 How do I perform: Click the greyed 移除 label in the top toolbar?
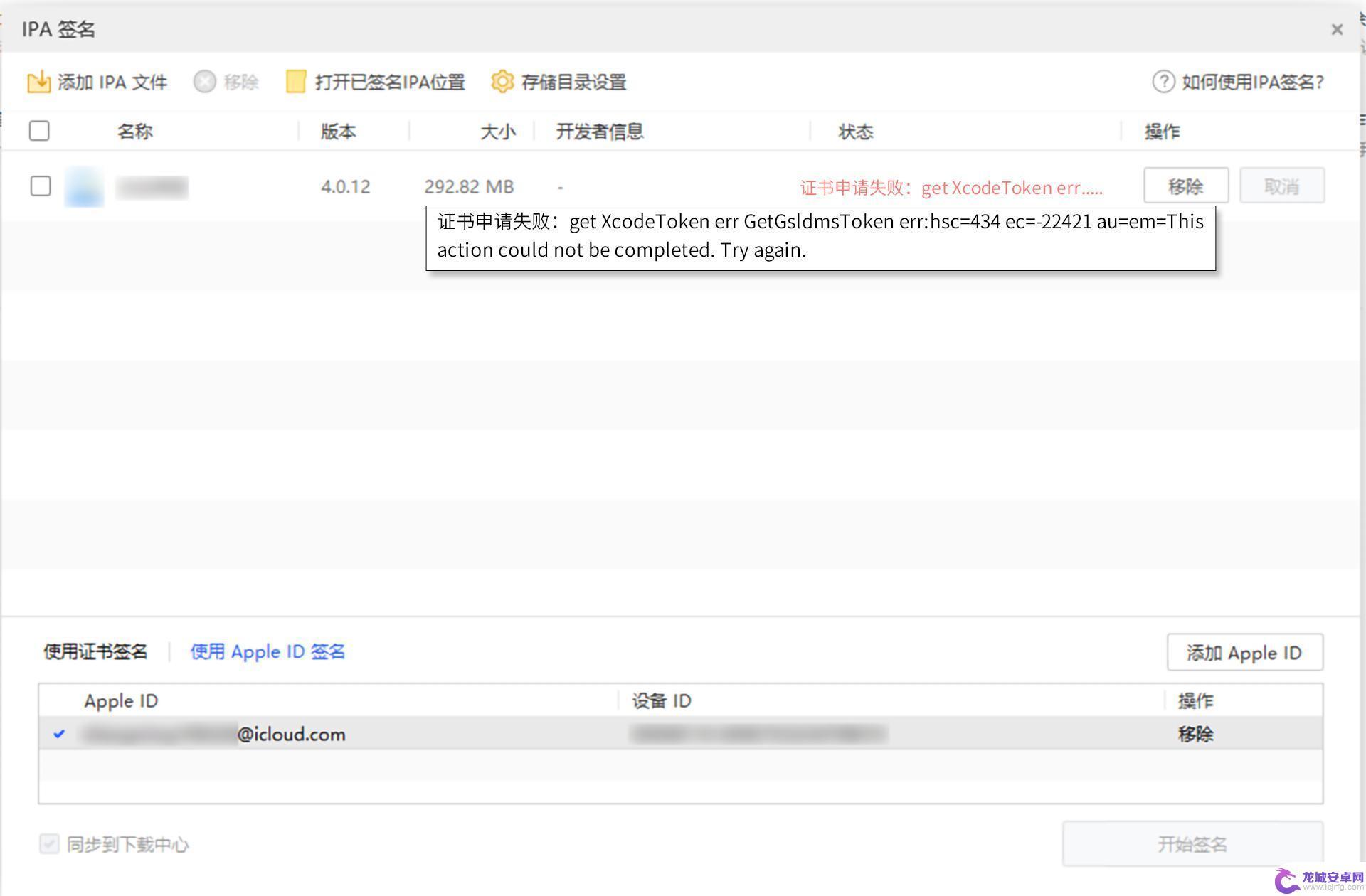click(x=240, y=82)
